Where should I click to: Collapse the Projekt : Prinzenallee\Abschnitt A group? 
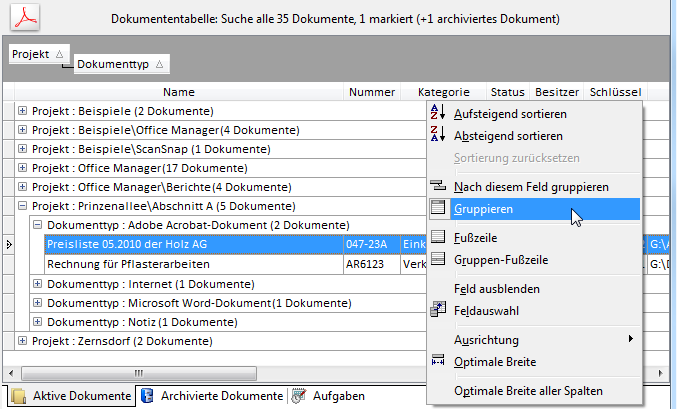coord(23,207)
